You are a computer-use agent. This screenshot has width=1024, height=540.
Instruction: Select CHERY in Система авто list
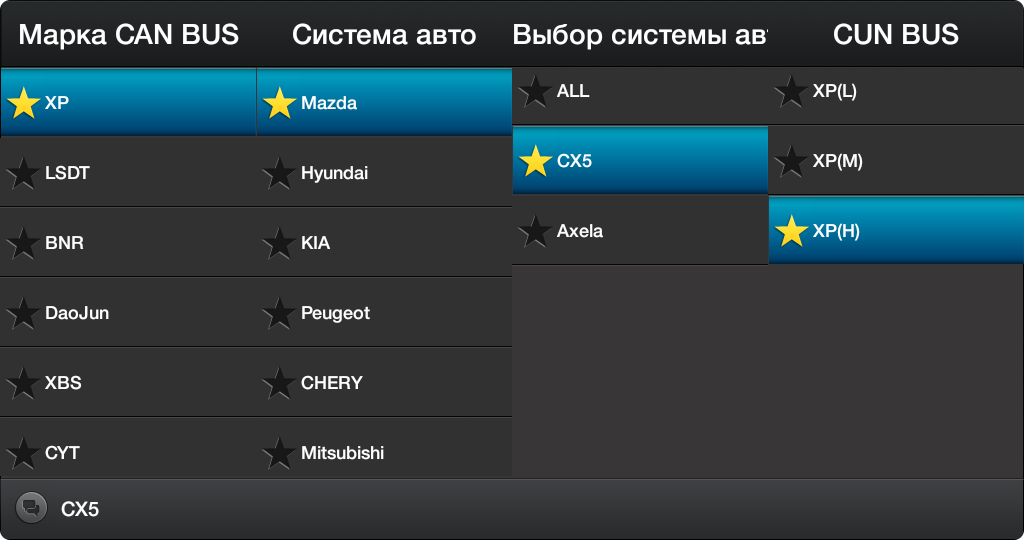(384, 383)
